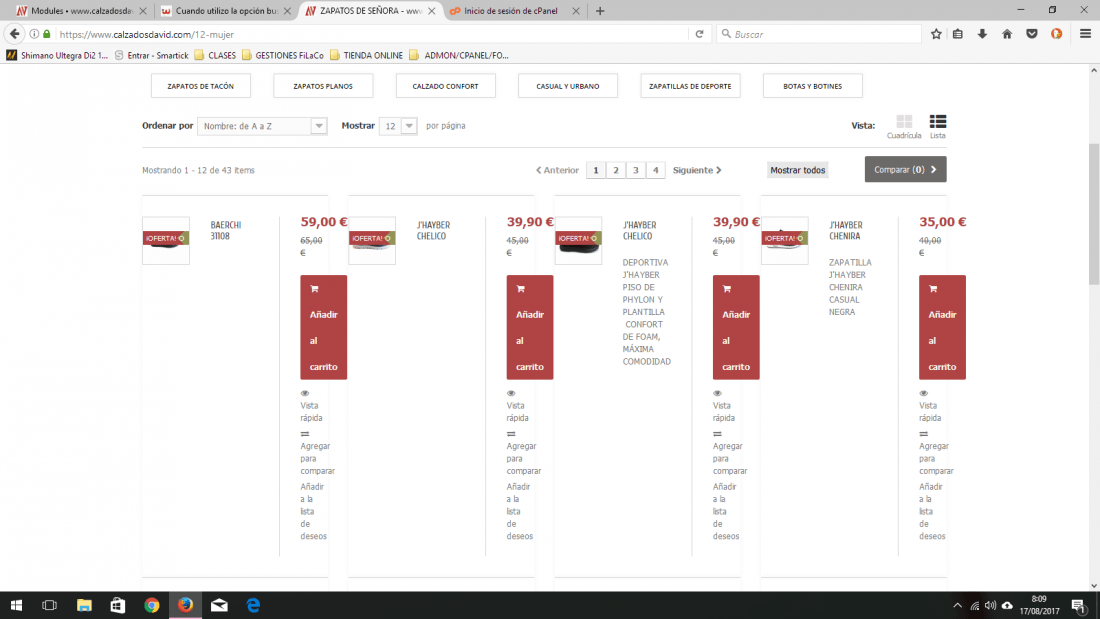Open the Mostrar items per page dropdown

point(398,126)
